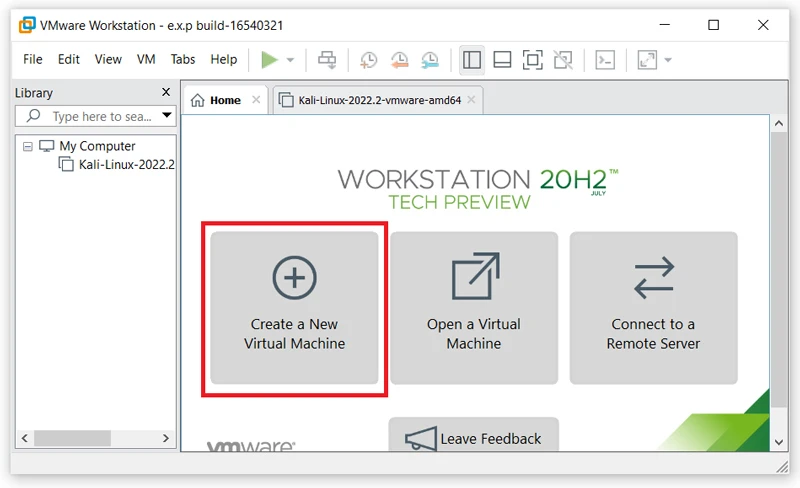
Task: Click the home page vertical scrollbar thumb
Action: pos(779,270)
